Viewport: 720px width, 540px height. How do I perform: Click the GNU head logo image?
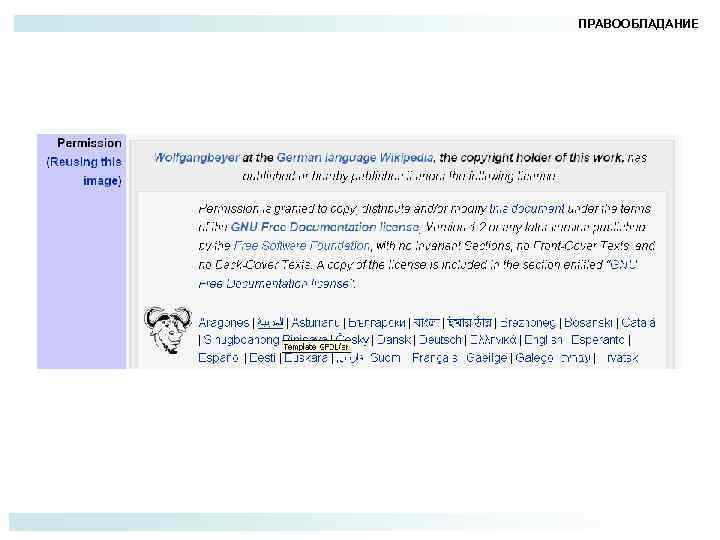click(x=168, y=330)
